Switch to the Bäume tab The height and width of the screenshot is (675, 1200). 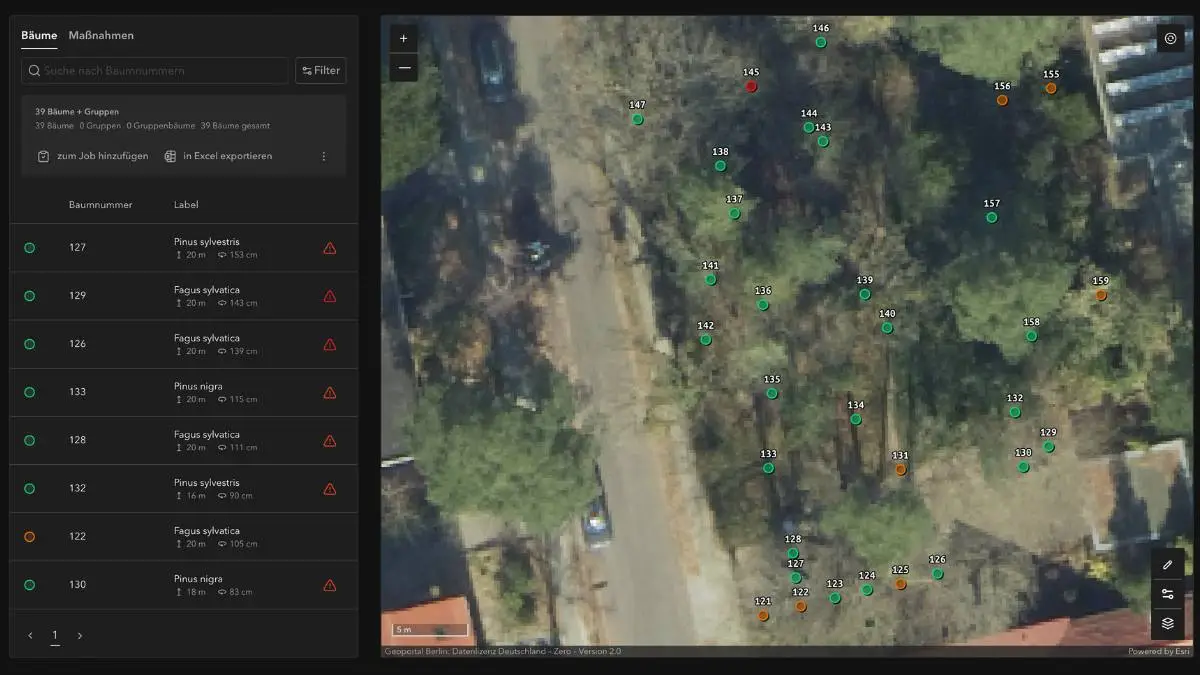point(39,35)
